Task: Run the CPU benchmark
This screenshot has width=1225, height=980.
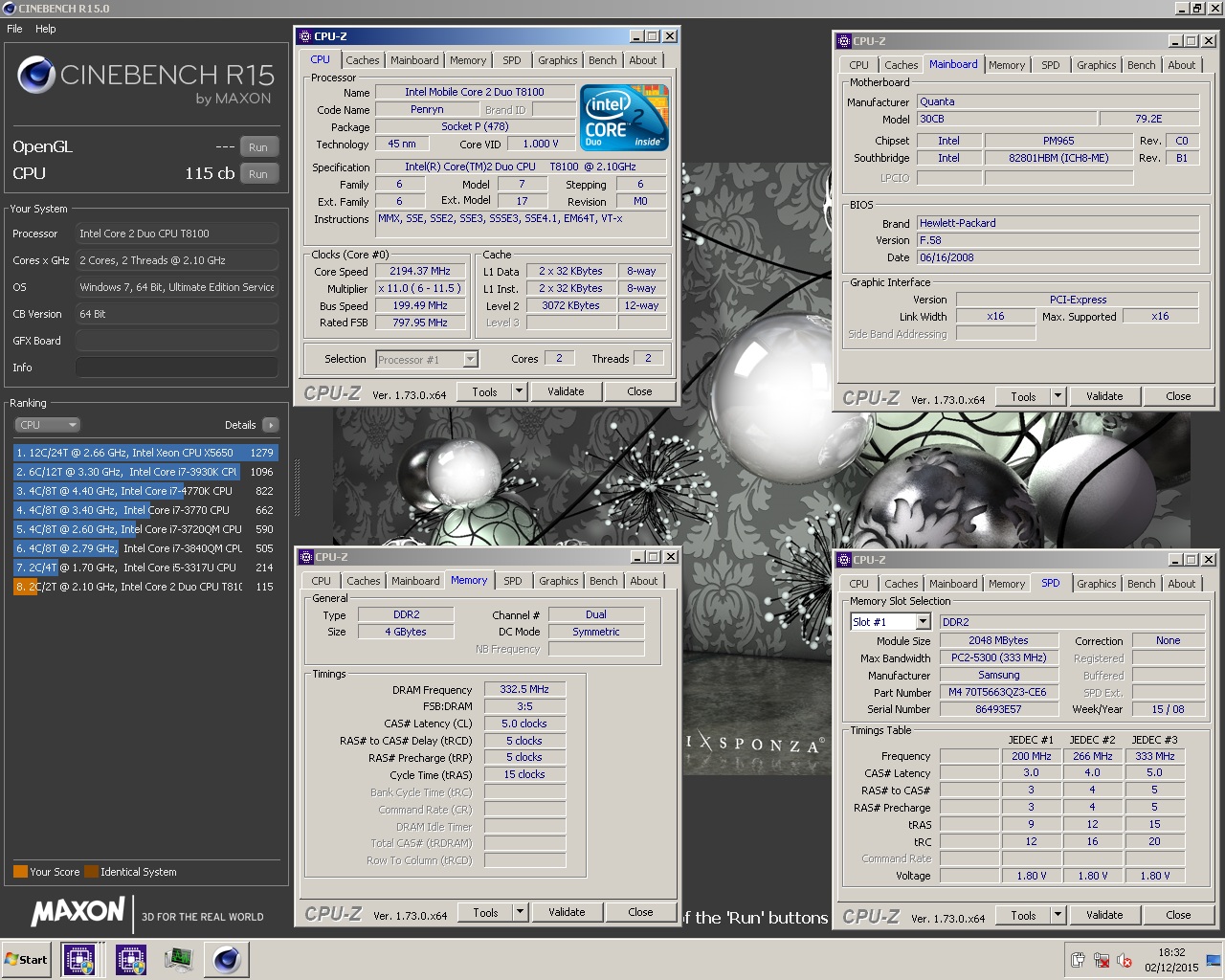Action: 258,174
